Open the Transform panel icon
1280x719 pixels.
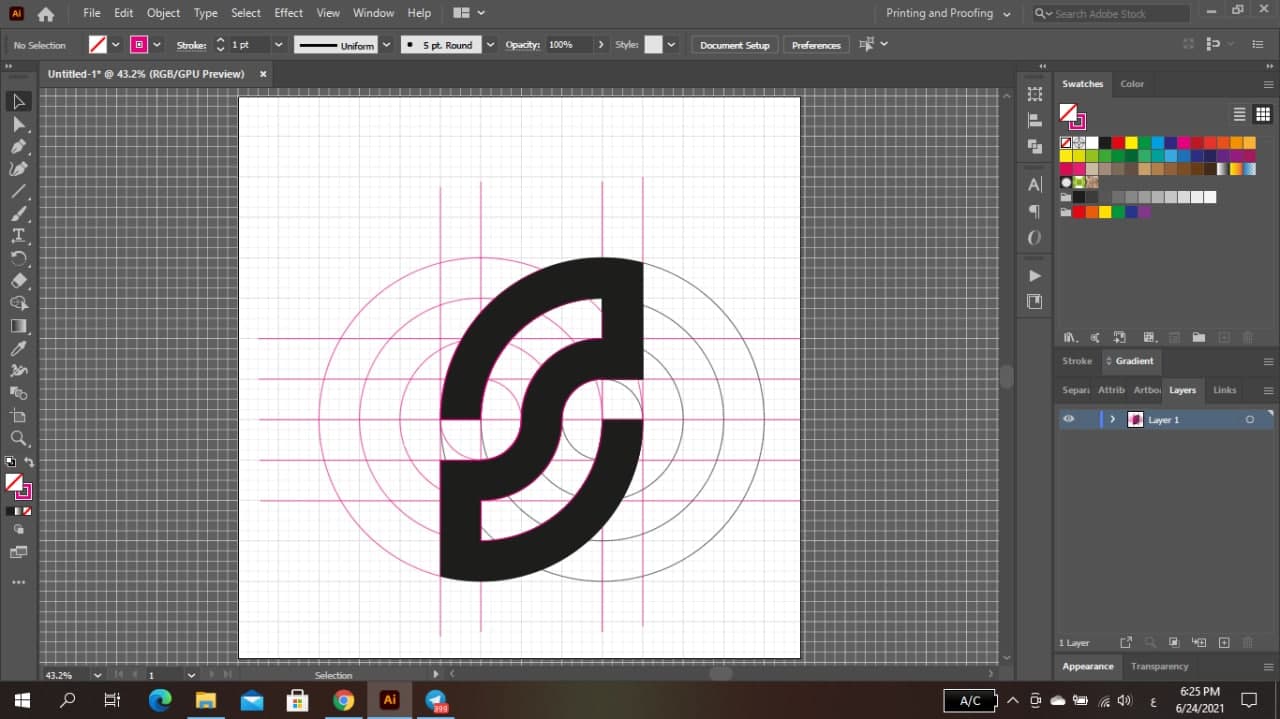click(1035, 94)
